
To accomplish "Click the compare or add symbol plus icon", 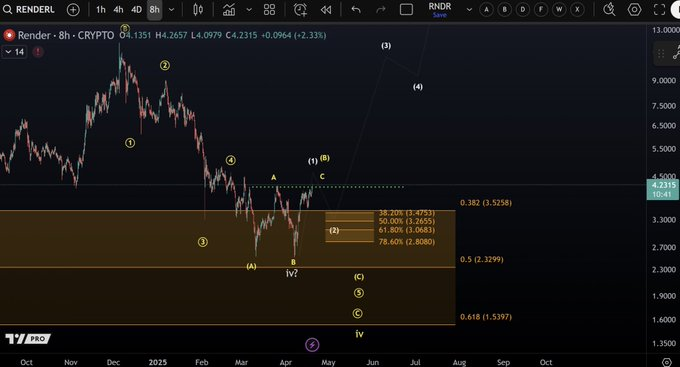I will (73, 10).
